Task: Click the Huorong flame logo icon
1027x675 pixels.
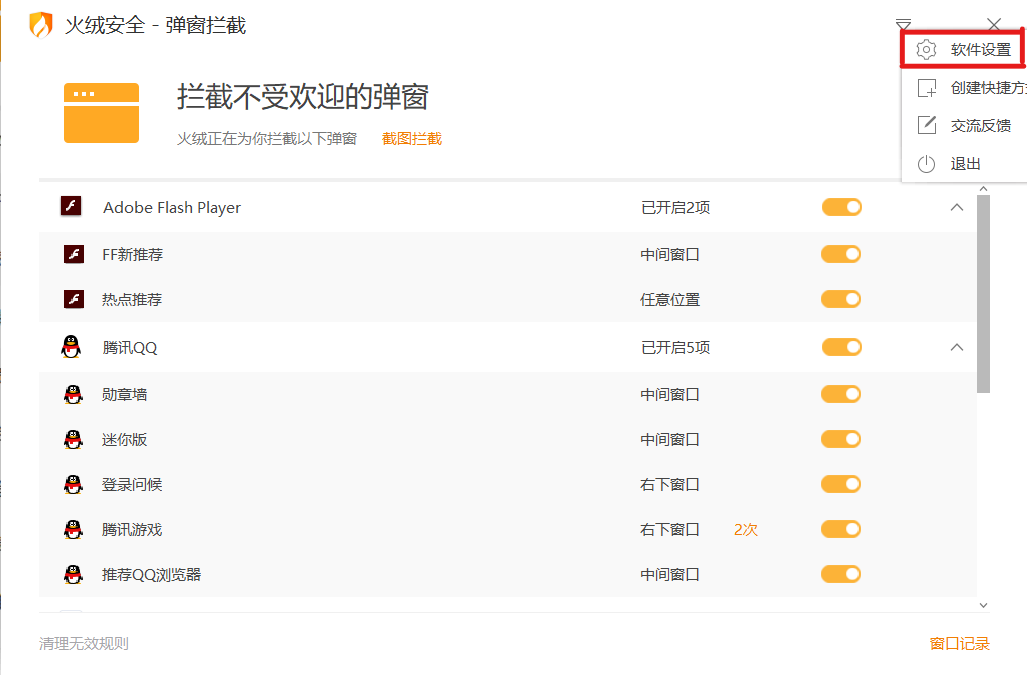Action: point(40,25)
